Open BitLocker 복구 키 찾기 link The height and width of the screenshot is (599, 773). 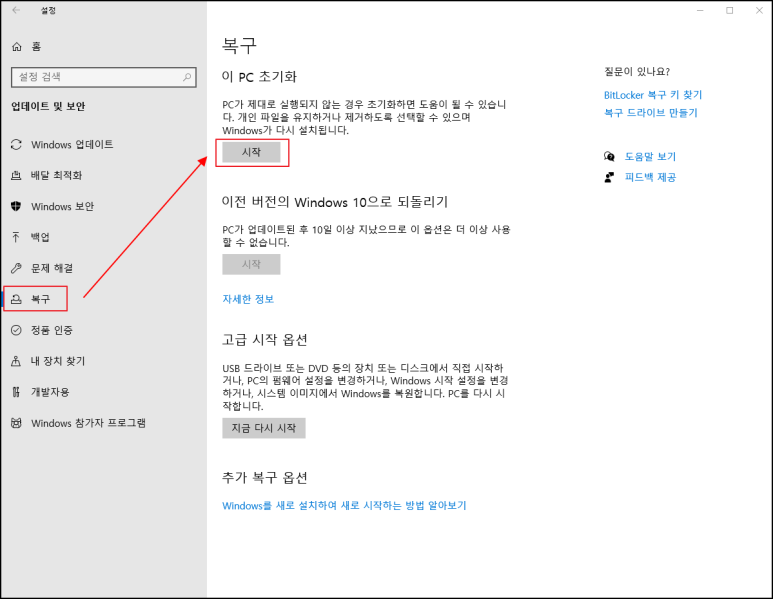(653, 95)
